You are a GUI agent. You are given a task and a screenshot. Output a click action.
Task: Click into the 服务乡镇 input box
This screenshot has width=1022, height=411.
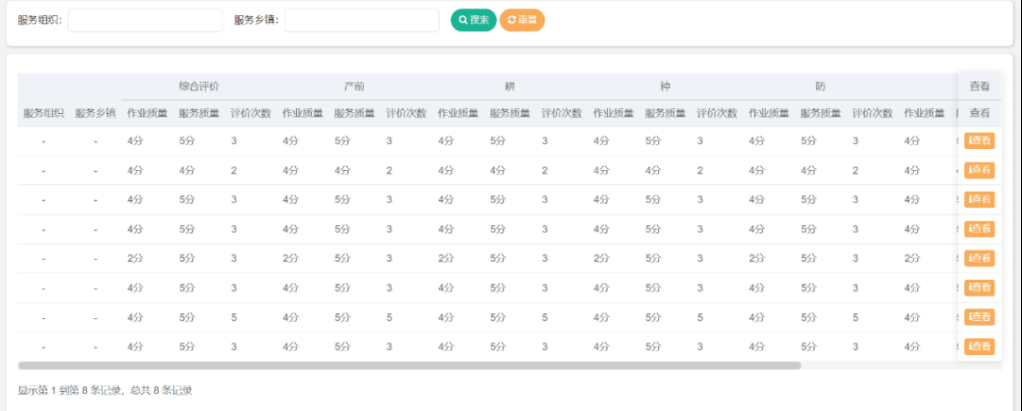click(362, 20)
